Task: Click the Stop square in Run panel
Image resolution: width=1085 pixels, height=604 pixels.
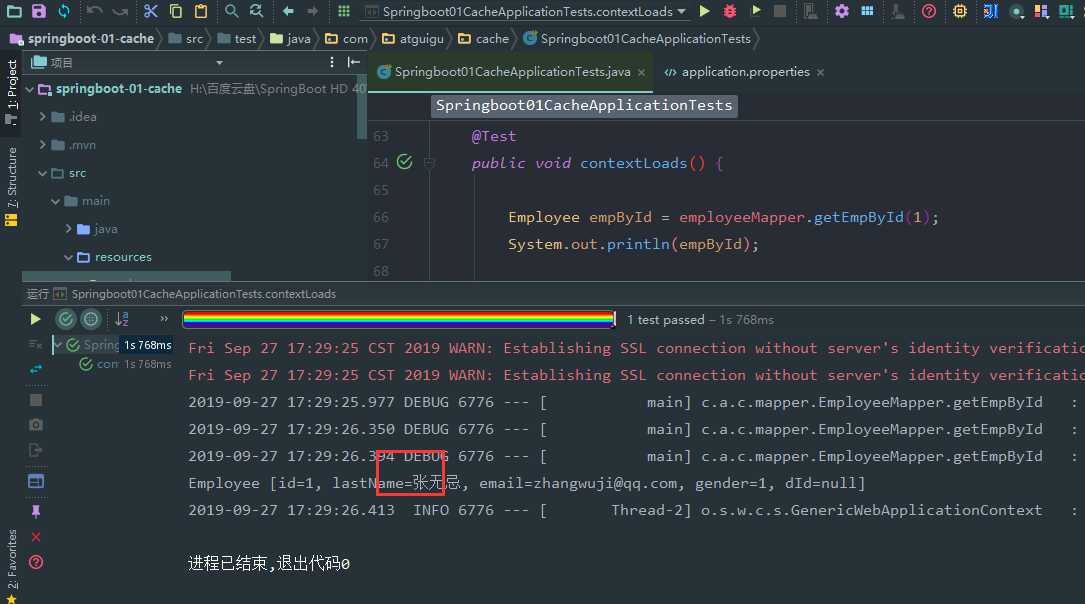Action: click(x=36, y=400)
